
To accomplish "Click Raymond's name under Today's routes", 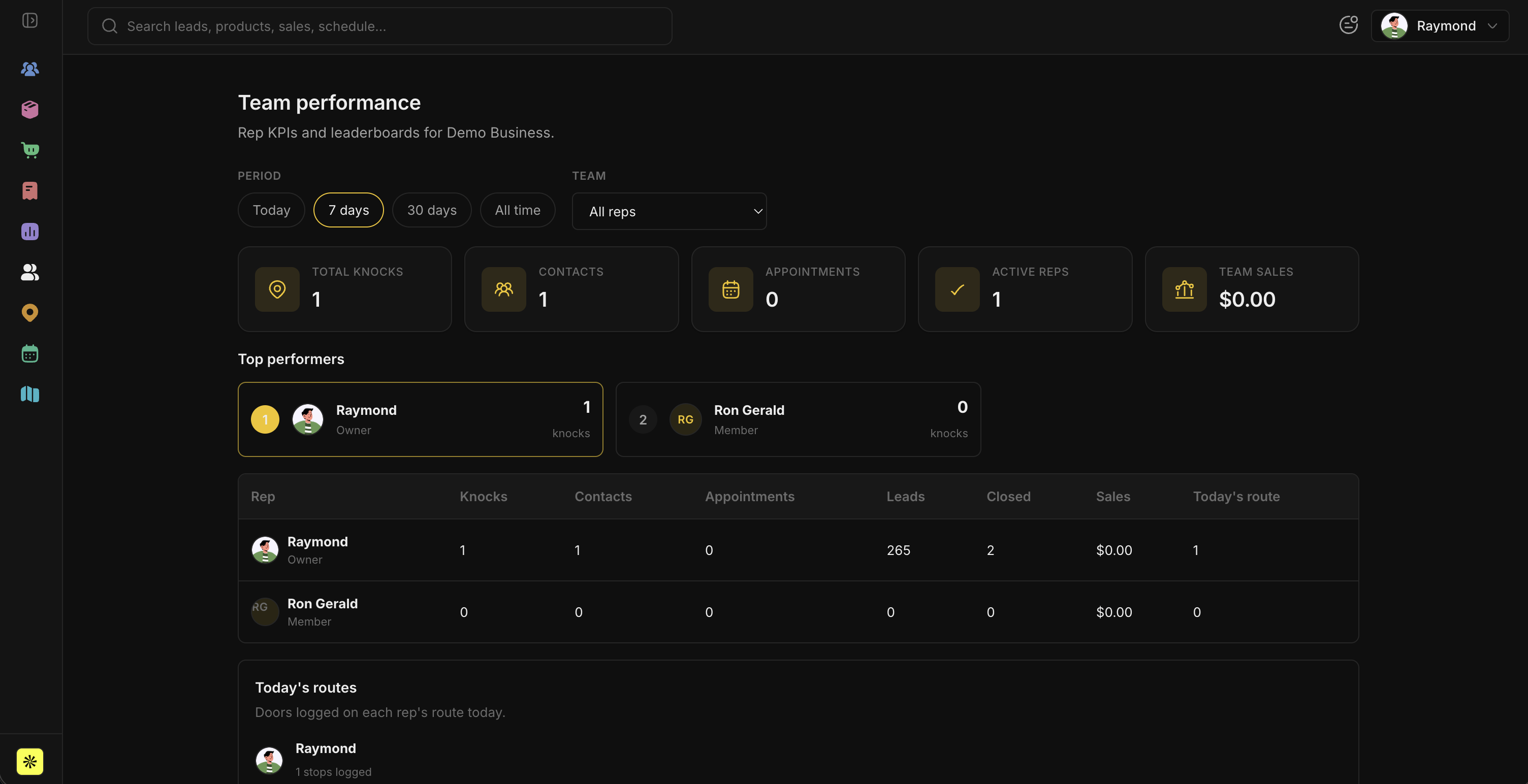I will (326, 748).
